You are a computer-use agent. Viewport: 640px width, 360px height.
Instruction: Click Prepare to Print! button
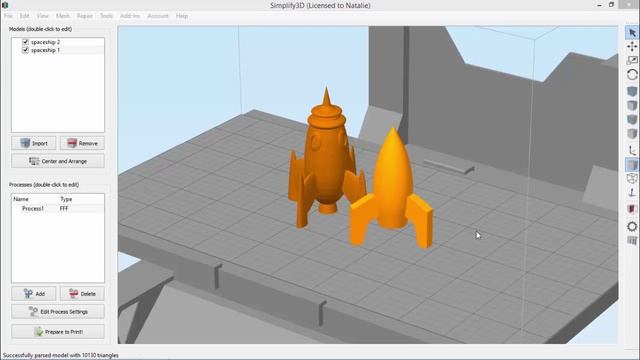[58, 332]
